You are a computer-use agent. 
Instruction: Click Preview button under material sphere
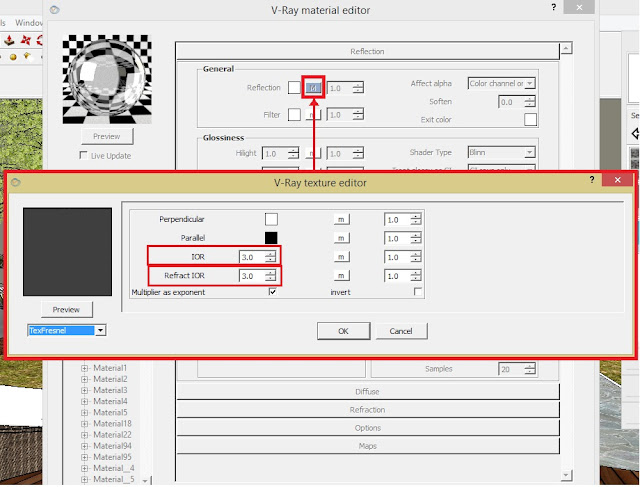[x=107, y=136]
